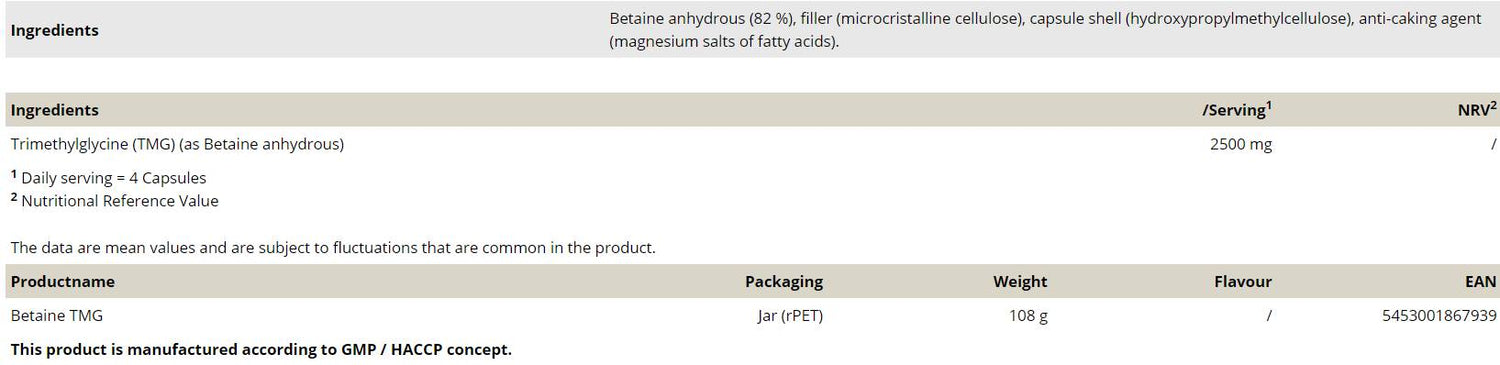Click the Ingredients label in top row

click(55, 30)
